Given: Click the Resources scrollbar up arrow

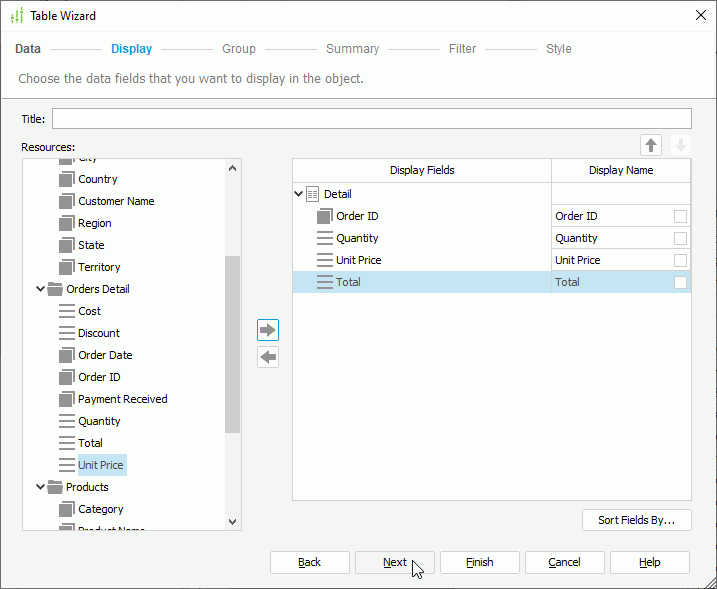Looking at the screenshot, I should click(x=232, y=168).
